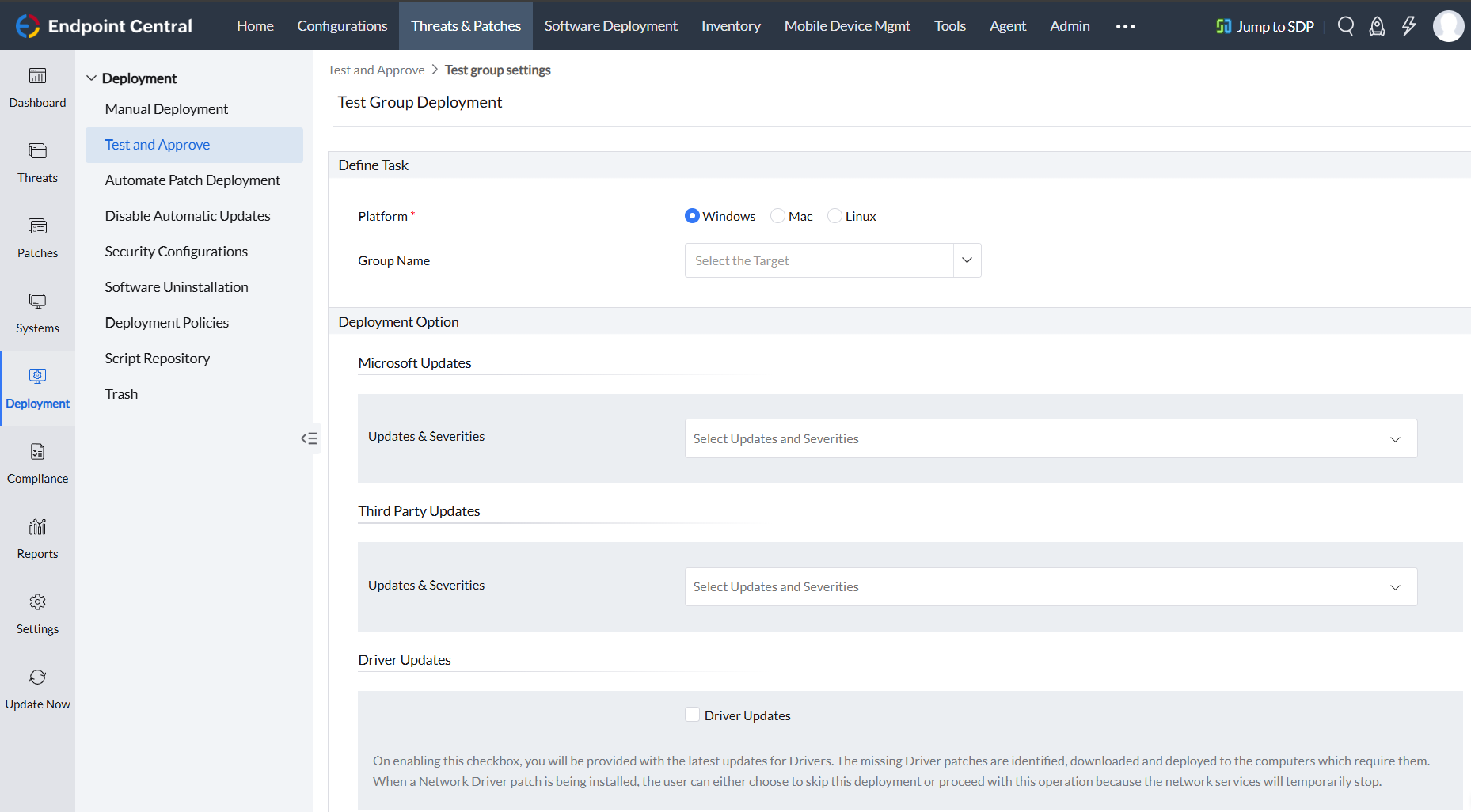This screenshot has width=1471, height=812.
Task: Collapse the left navigation panel
Action: 309,438
